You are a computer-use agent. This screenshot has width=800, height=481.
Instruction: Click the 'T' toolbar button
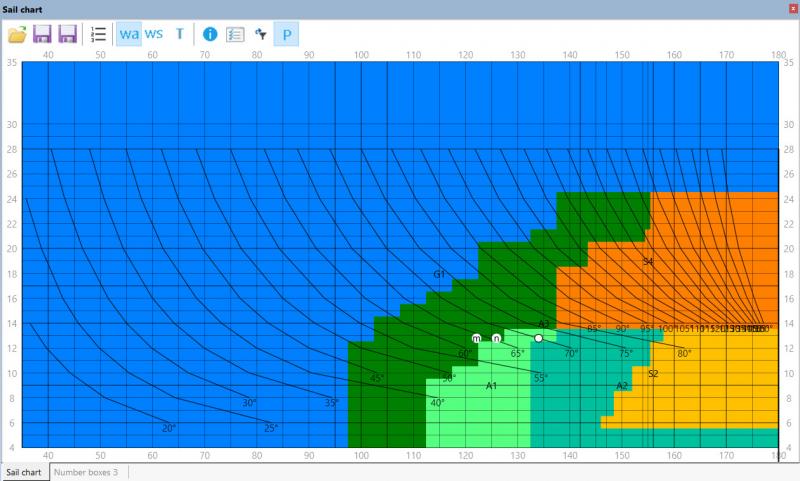click(x=180, y=34)
